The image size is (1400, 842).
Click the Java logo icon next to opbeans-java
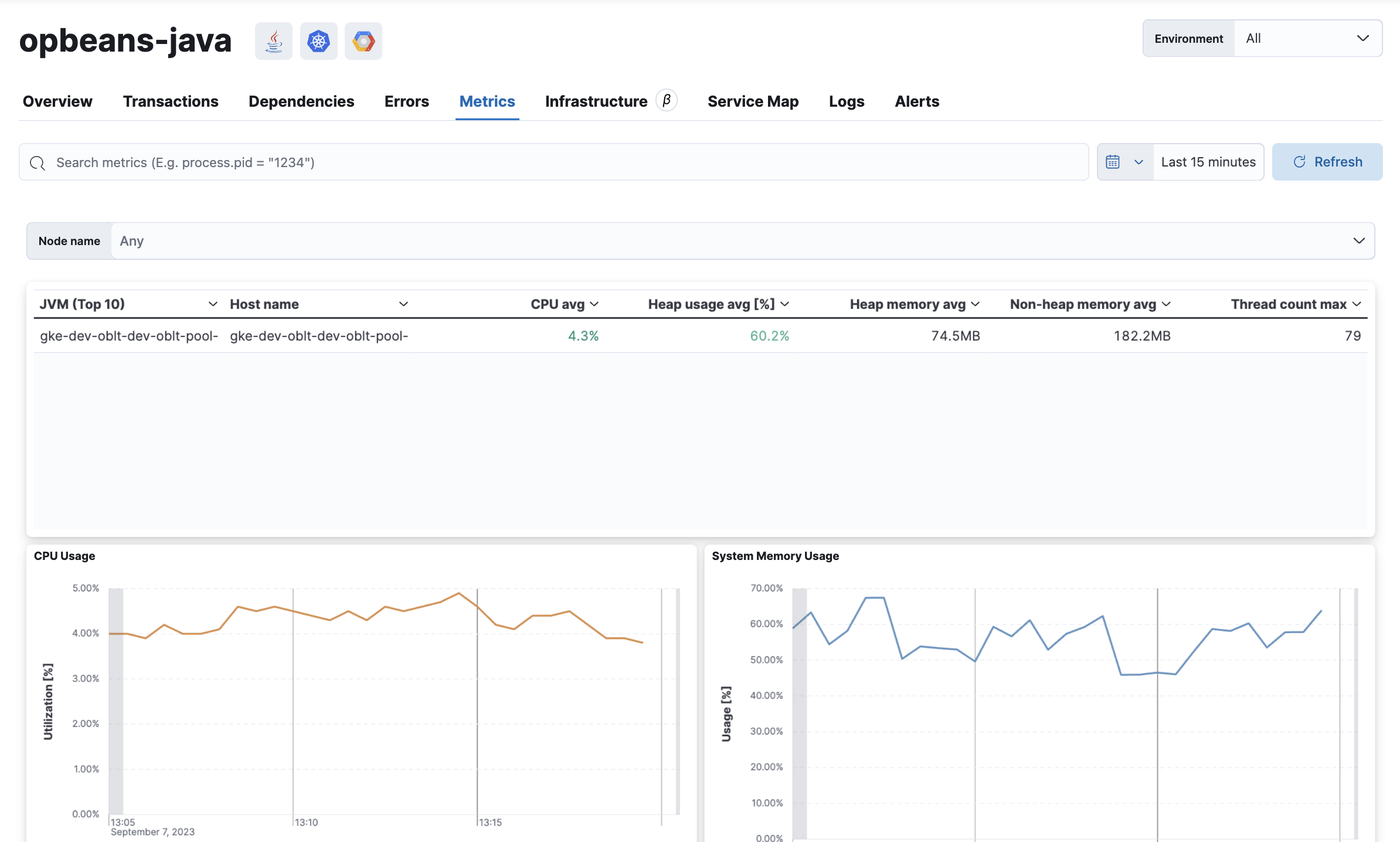tap(273, 40)
